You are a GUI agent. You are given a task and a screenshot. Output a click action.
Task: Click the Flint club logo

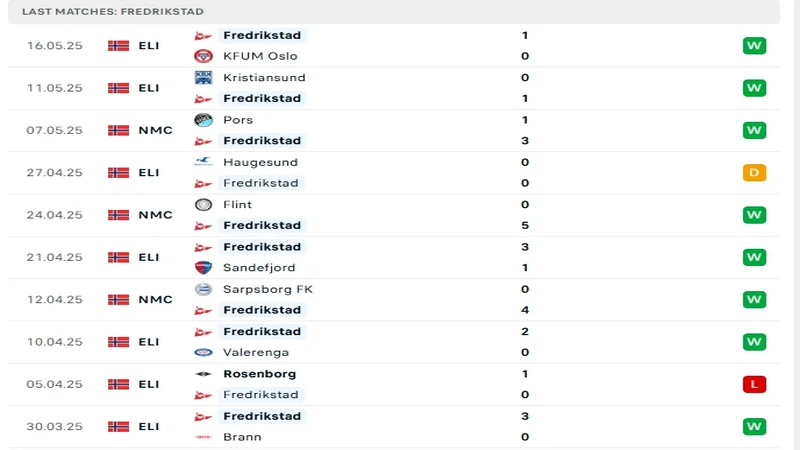[x=203, y=204]
